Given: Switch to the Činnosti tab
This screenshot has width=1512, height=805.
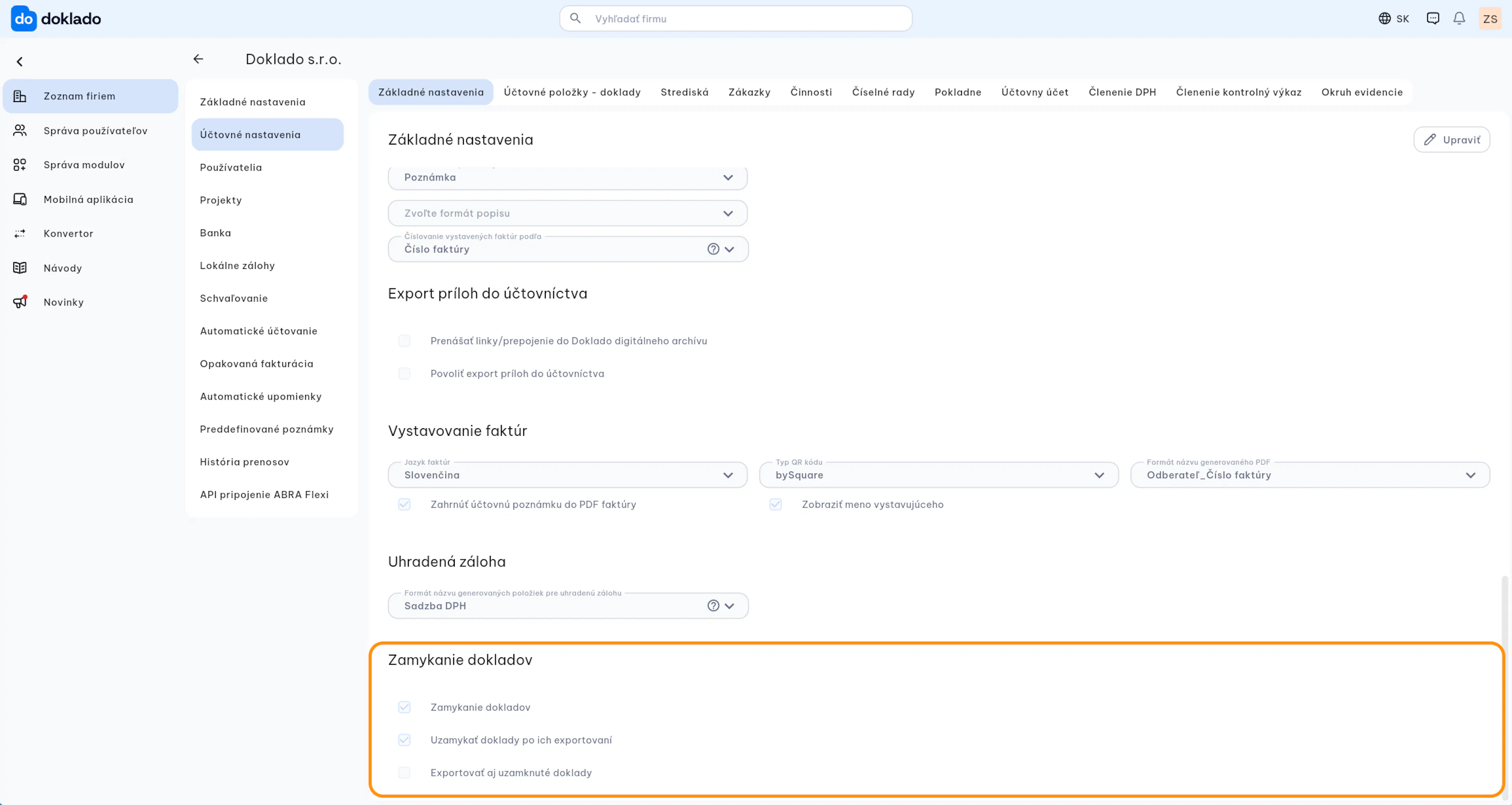Looking at the screenshot, I should (x=811, y=92).
